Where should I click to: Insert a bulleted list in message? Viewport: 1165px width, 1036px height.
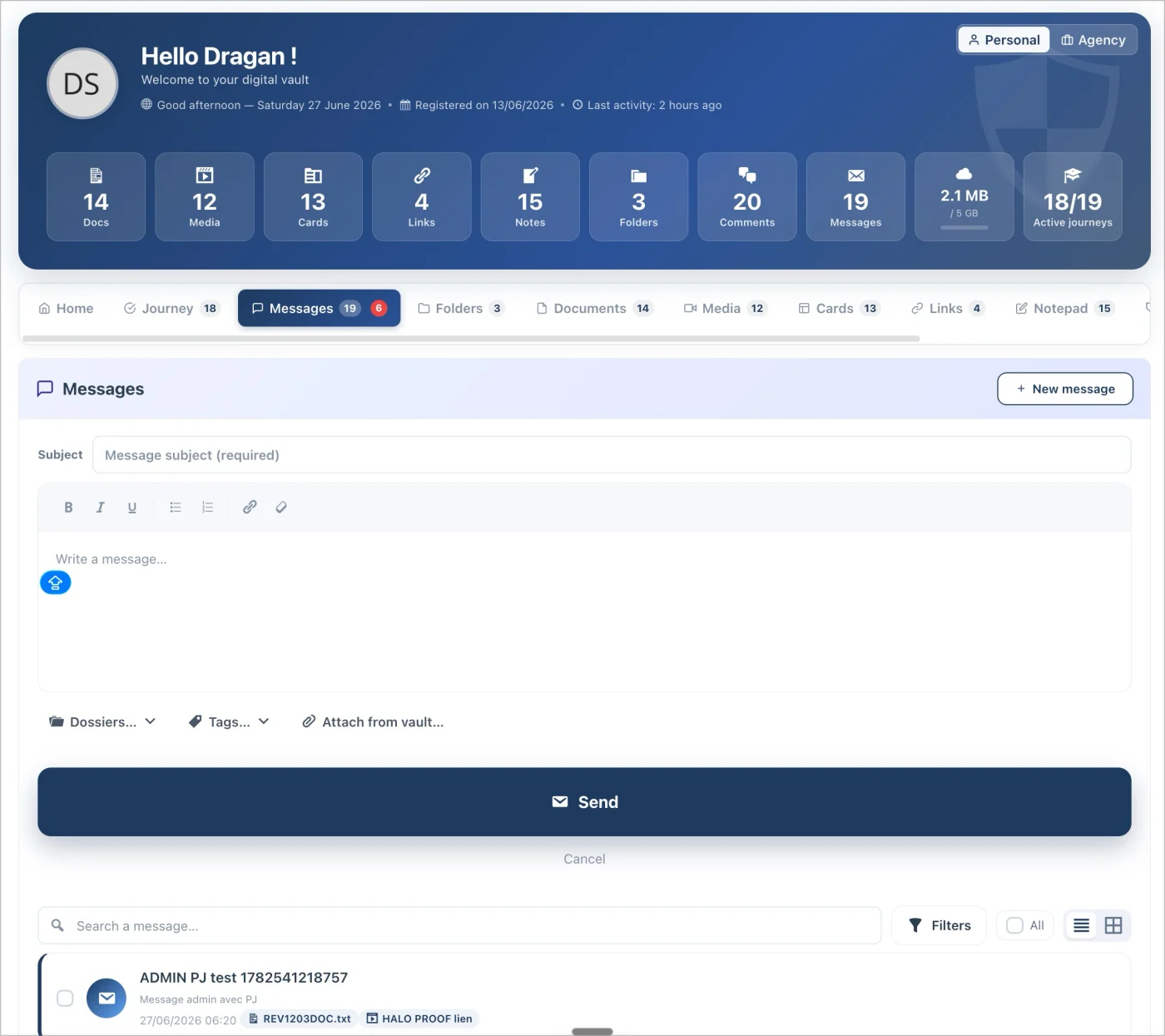point(176,507)
